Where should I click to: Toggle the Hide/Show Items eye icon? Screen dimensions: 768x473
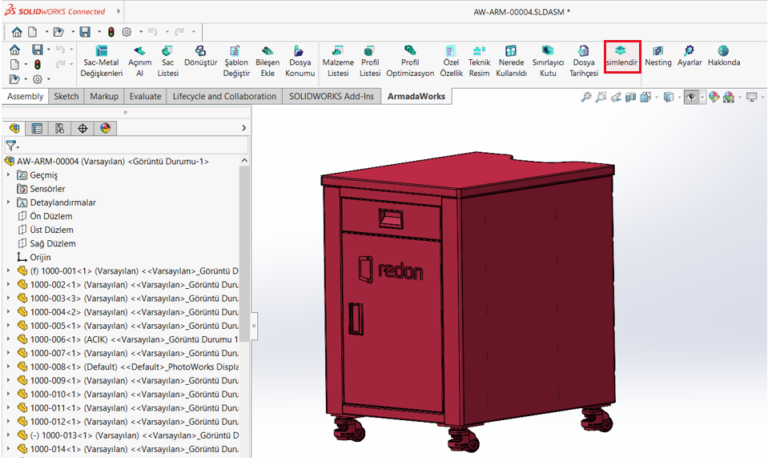692,97
